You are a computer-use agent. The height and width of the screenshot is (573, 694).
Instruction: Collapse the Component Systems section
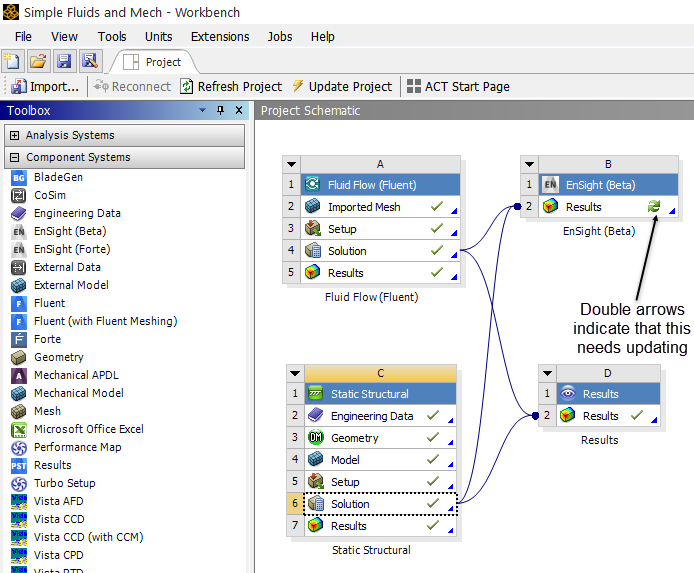[x=14, y=158]
